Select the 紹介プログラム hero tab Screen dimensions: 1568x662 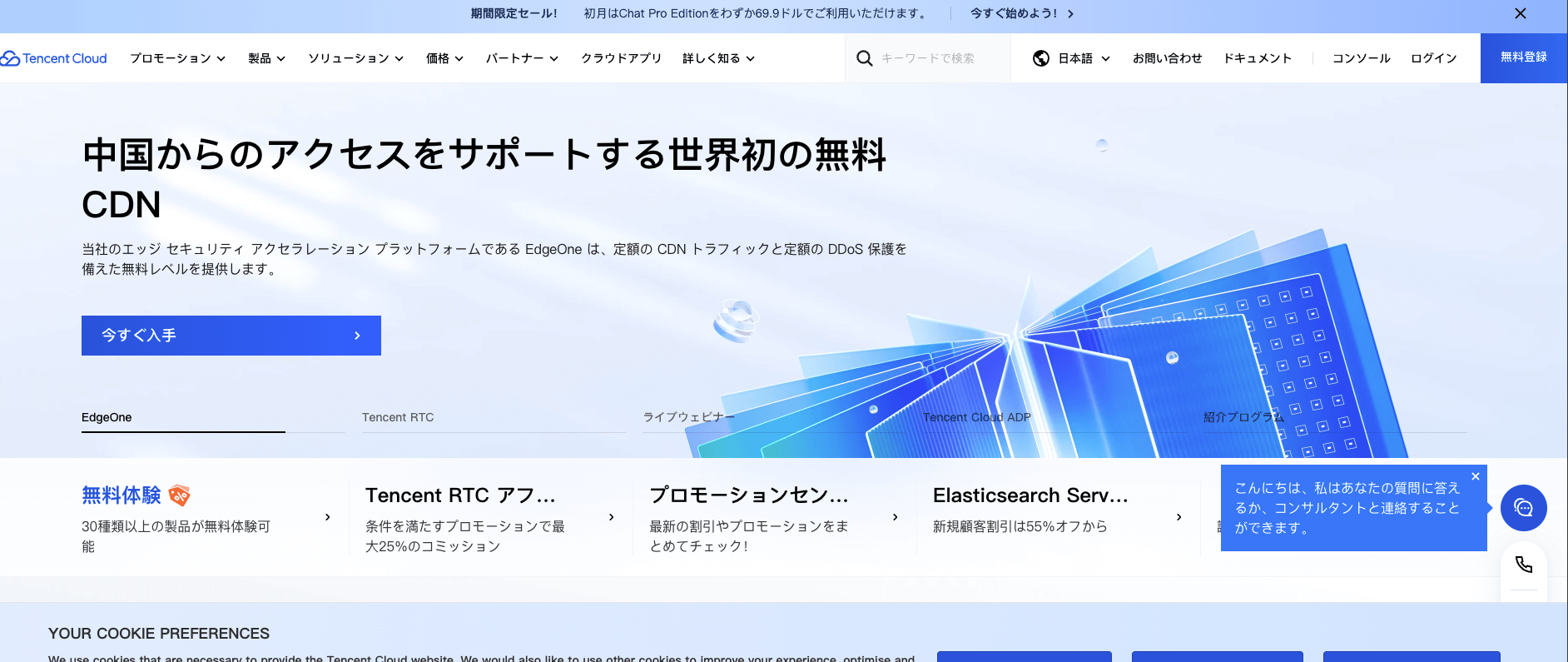coord(1244,417)
